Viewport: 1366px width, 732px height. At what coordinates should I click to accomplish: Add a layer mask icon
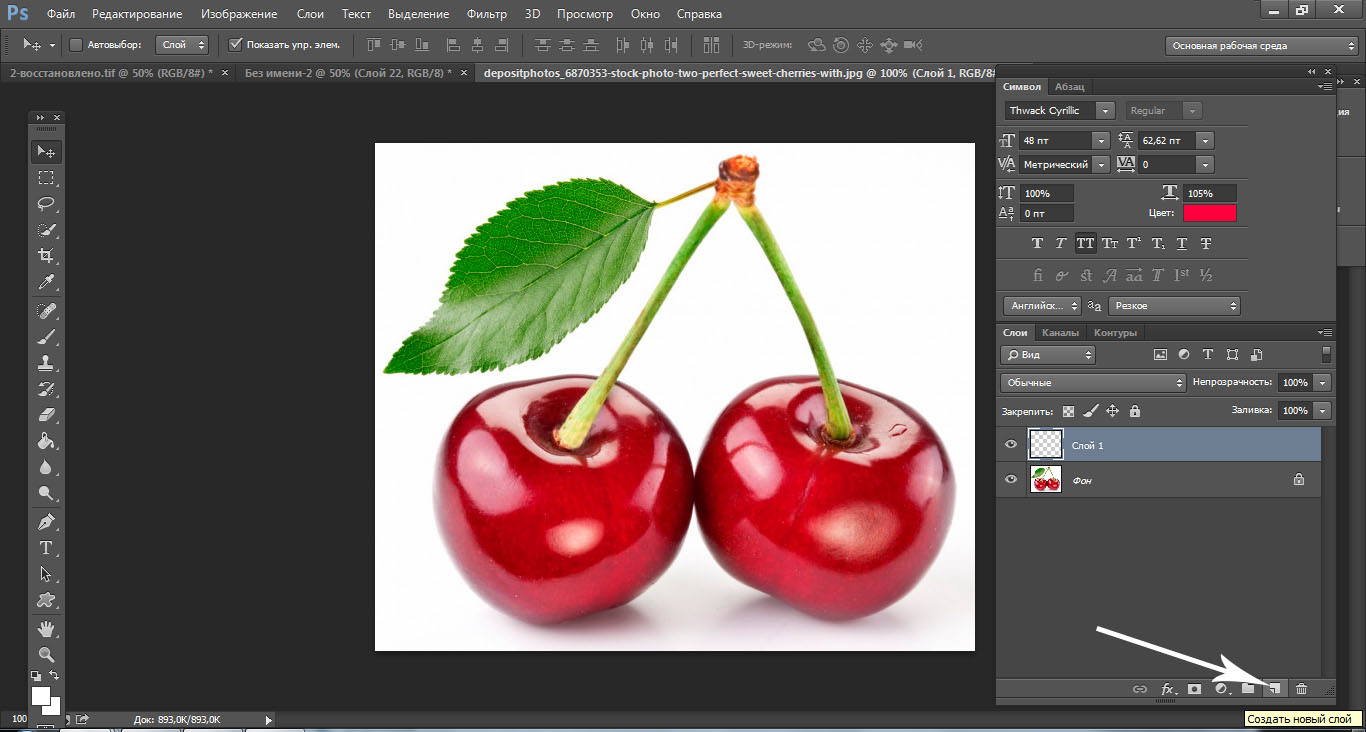[x=1193, y=689]
